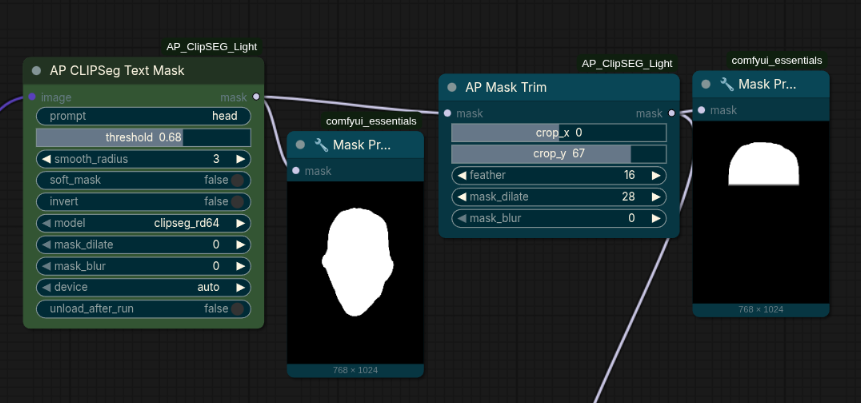Increase CLIPSeg mask_dilate with right arrow

pyautogui.click(x=241, y=245)
